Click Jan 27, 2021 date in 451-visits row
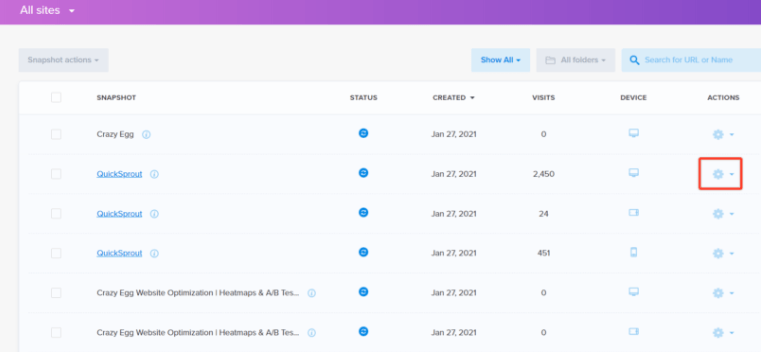 pyautogui.click(x=454, y=253)
